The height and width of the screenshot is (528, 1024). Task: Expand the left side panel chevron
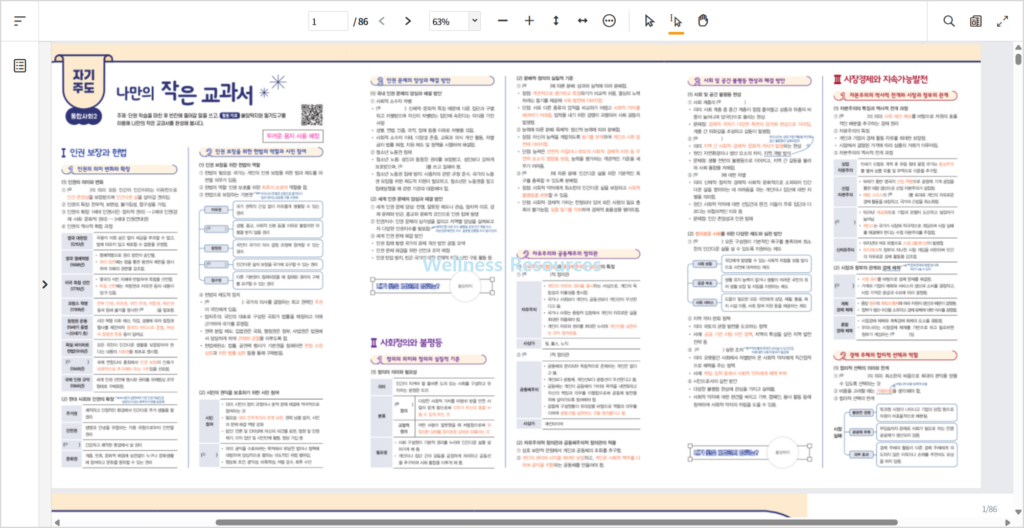click(44, 284)
